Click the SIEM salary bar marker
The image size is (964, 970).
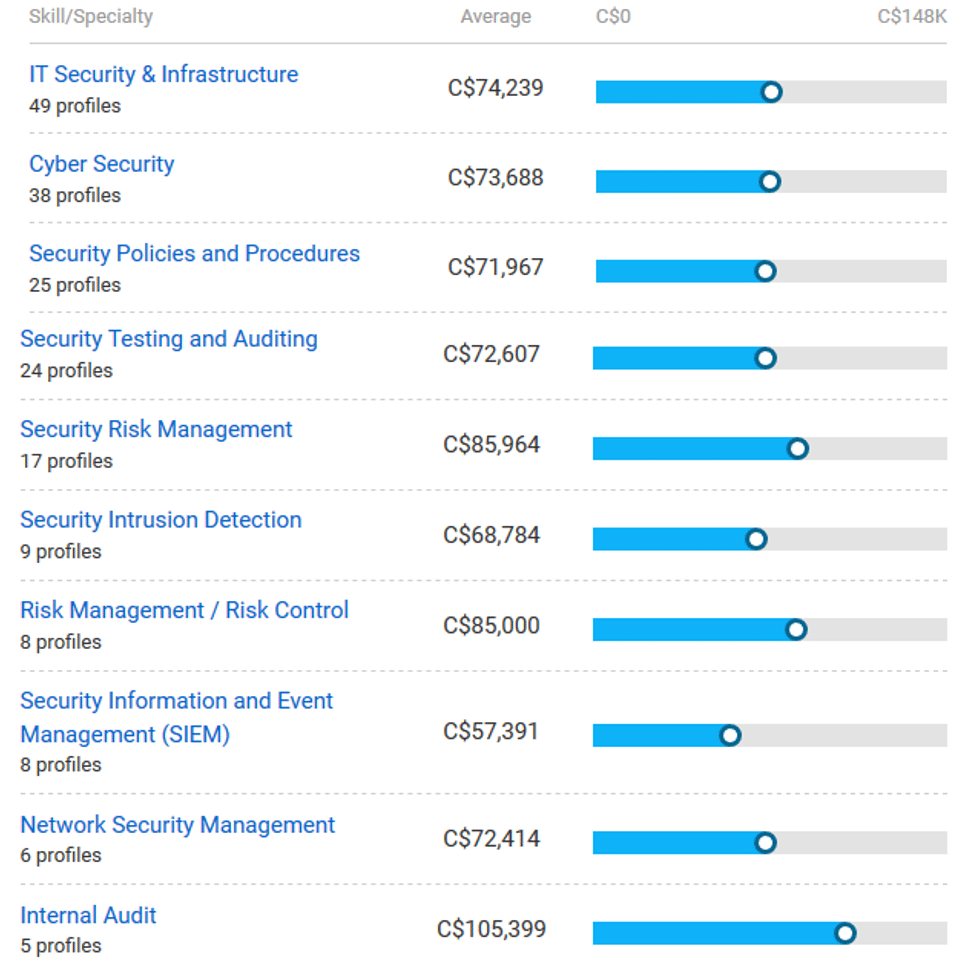click(730, 736)
